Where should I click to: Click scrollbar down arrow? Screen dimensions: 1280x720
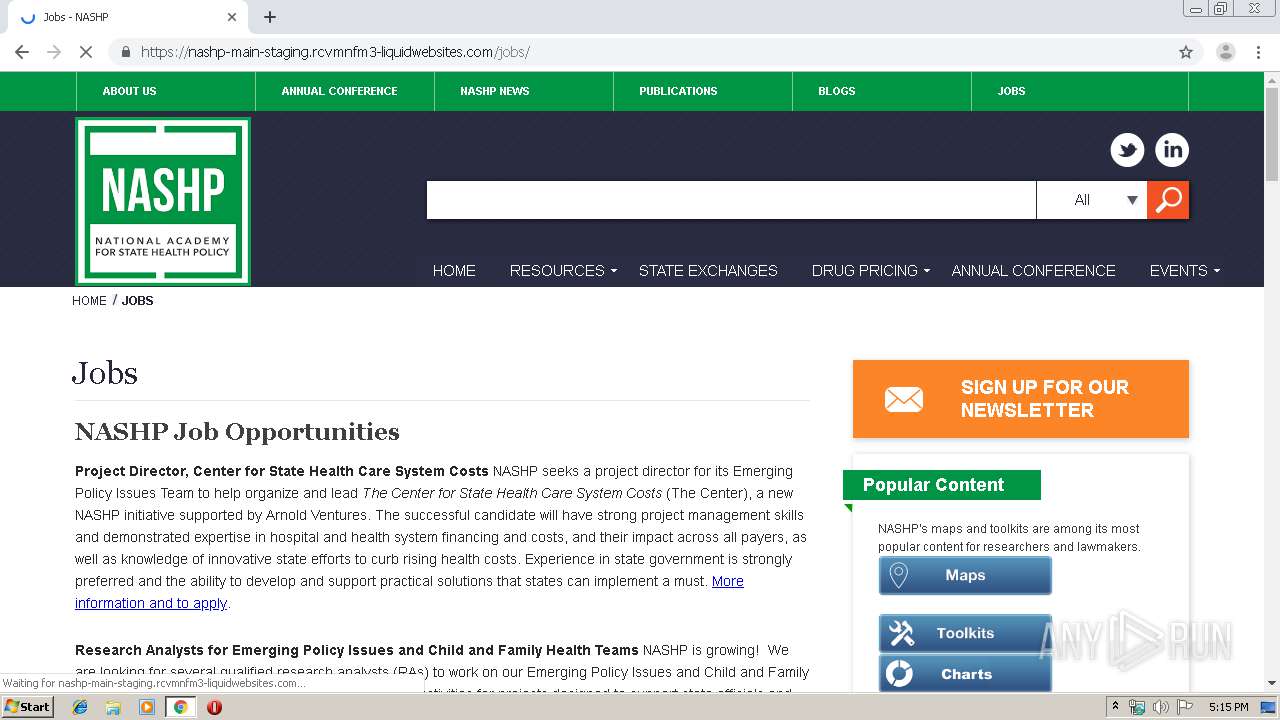tap(1271, 684)
